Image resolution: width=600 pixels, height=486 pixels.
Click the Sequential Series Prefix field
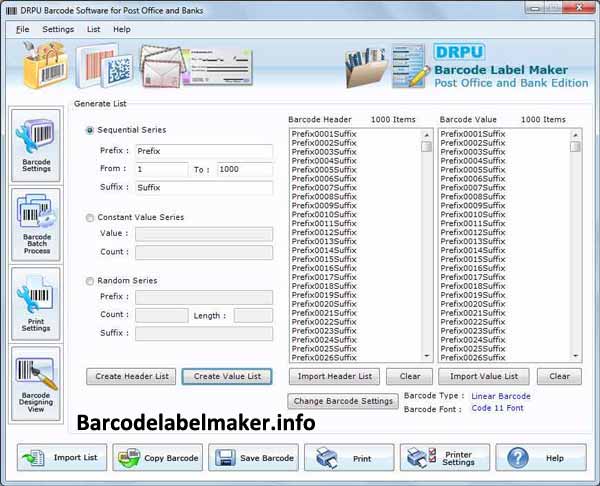pyautogui.click(x=204, y=151)
